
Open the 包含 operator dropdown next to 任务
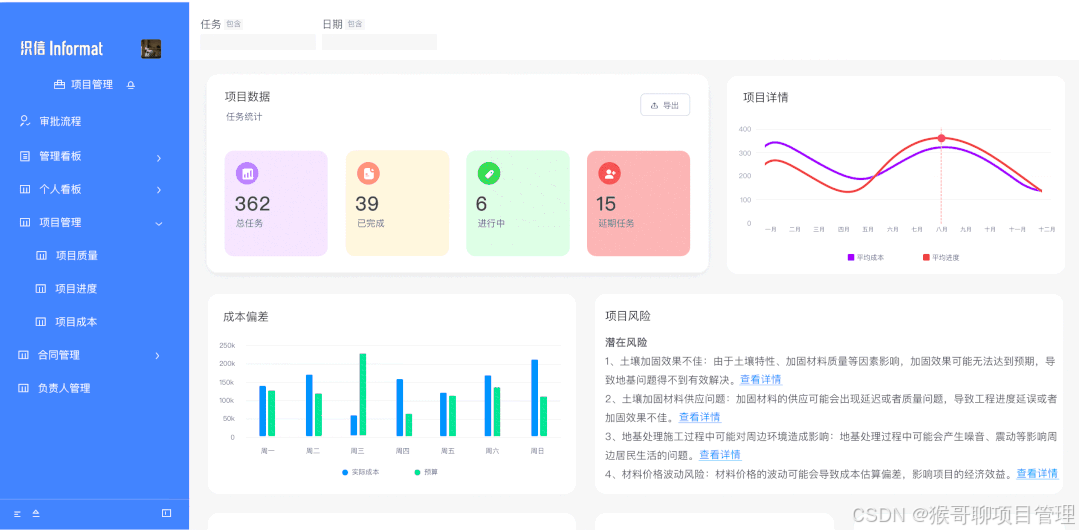coord(233,24)
